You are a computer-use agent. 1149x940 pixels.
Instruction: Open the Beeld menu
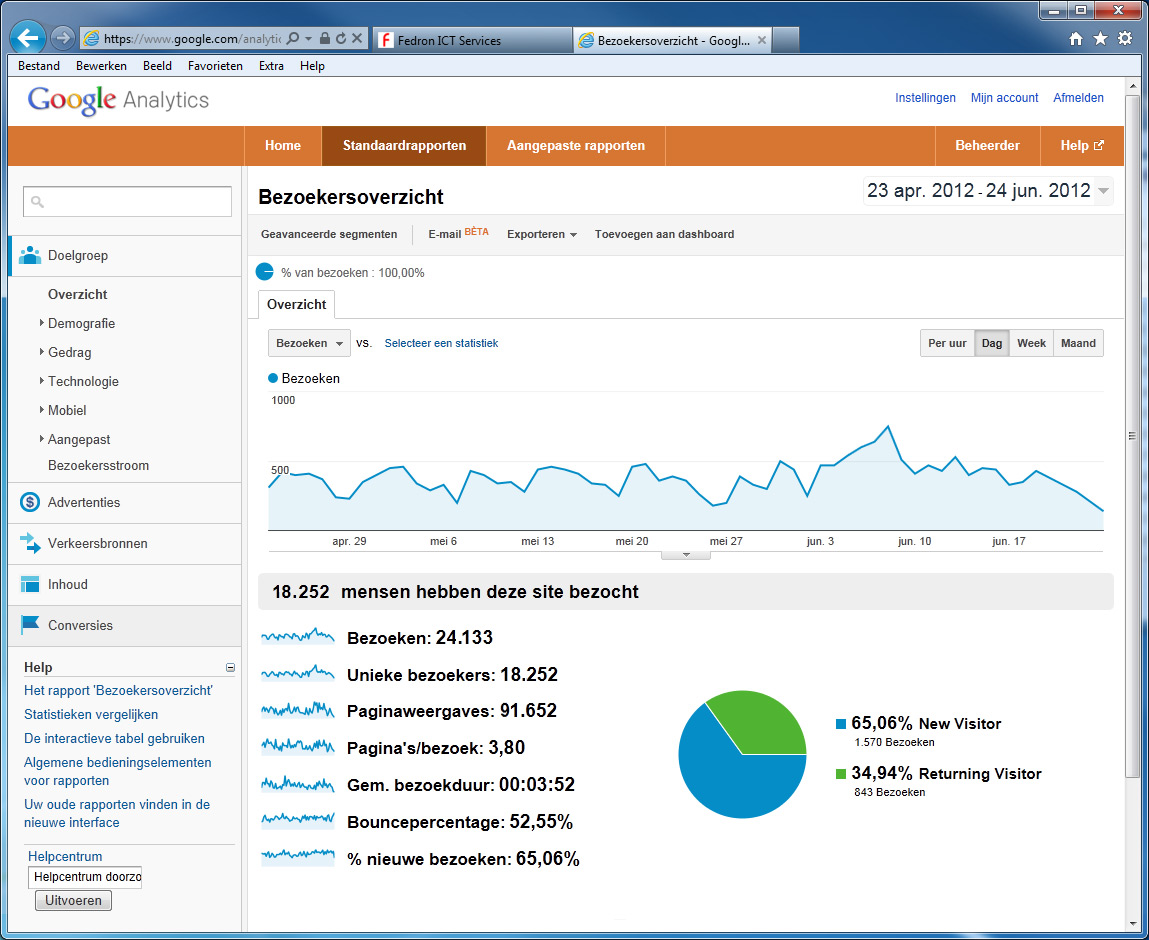tap(157, 66)
